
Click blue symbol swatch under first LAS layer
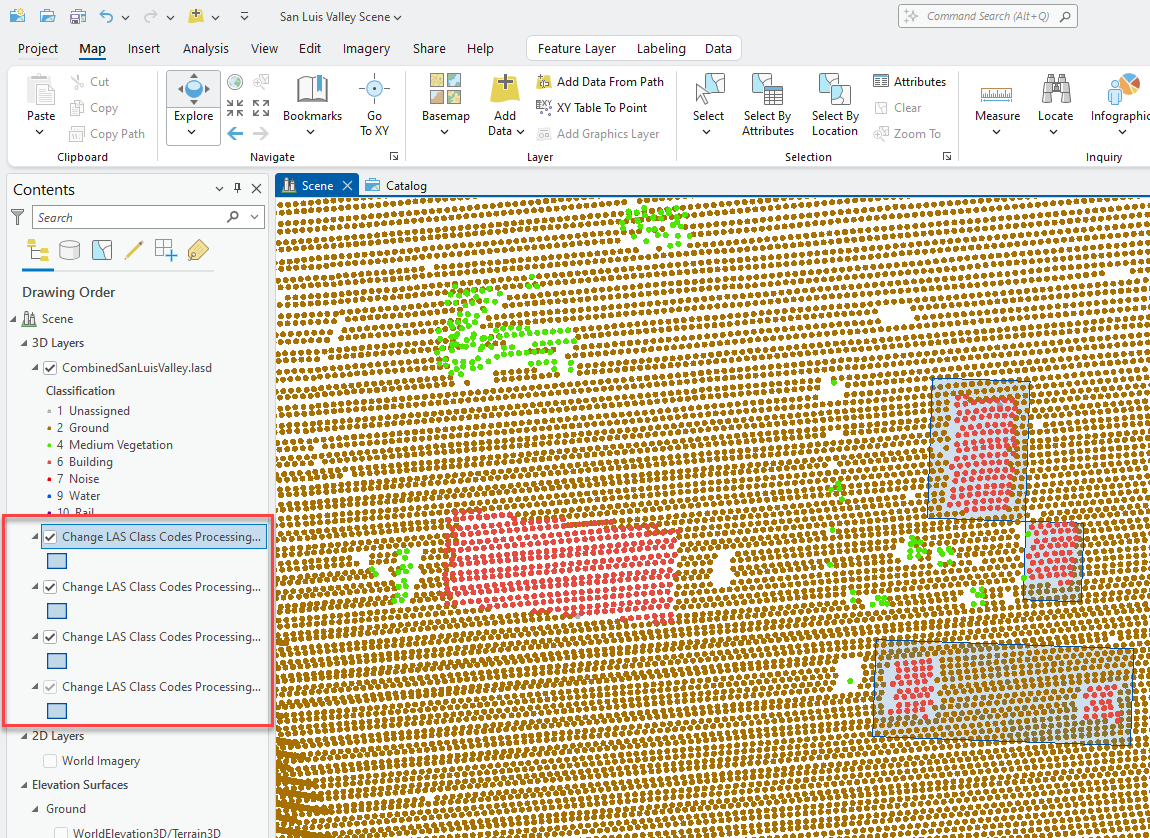57,561
